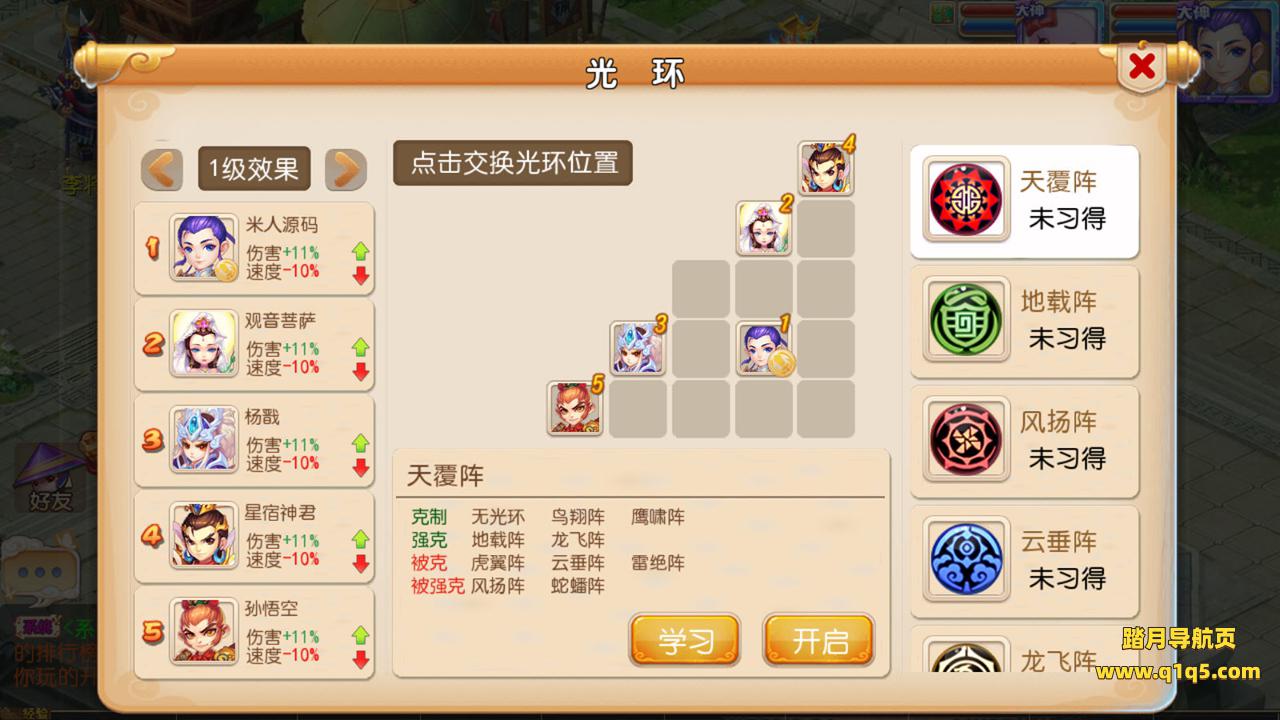
Task: Tap 杨戬 avatar at grid position 3
Action: click(x=639, y=348)
